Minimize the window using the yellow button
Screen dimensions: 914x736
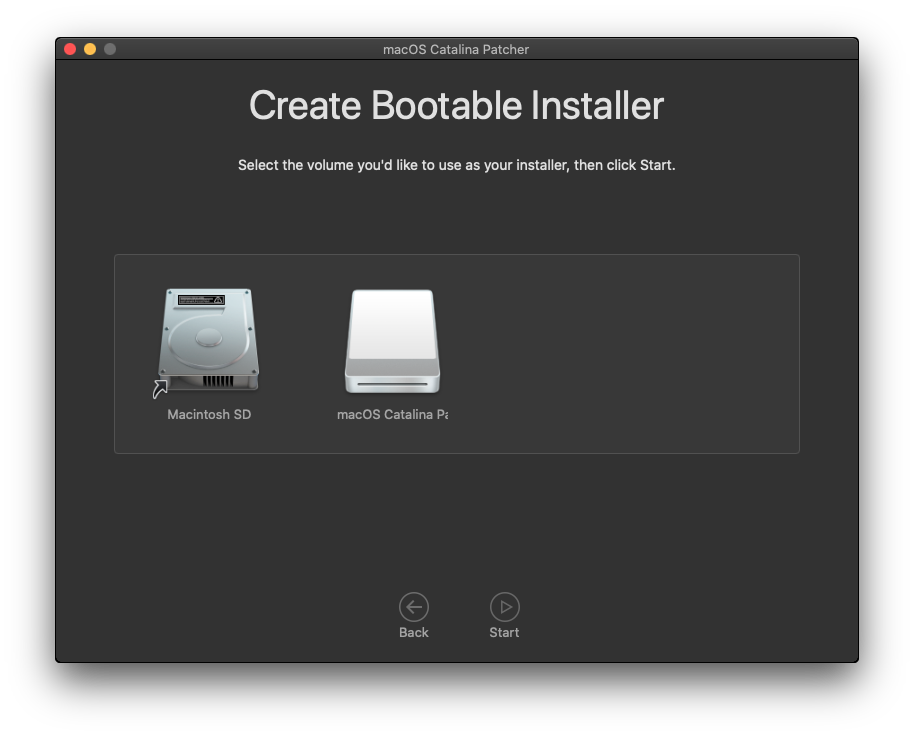click(90, 49)
